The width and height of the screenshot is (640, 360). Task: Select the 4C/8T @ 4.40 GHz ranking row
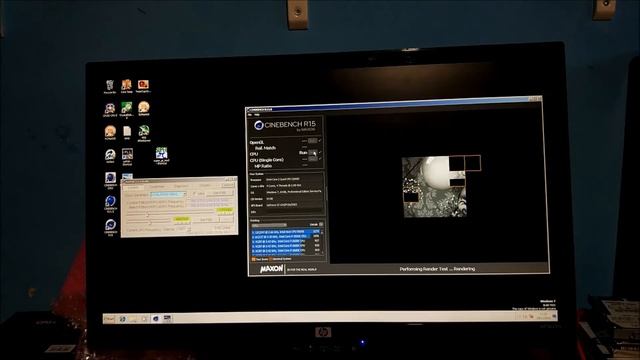[285, 241]
